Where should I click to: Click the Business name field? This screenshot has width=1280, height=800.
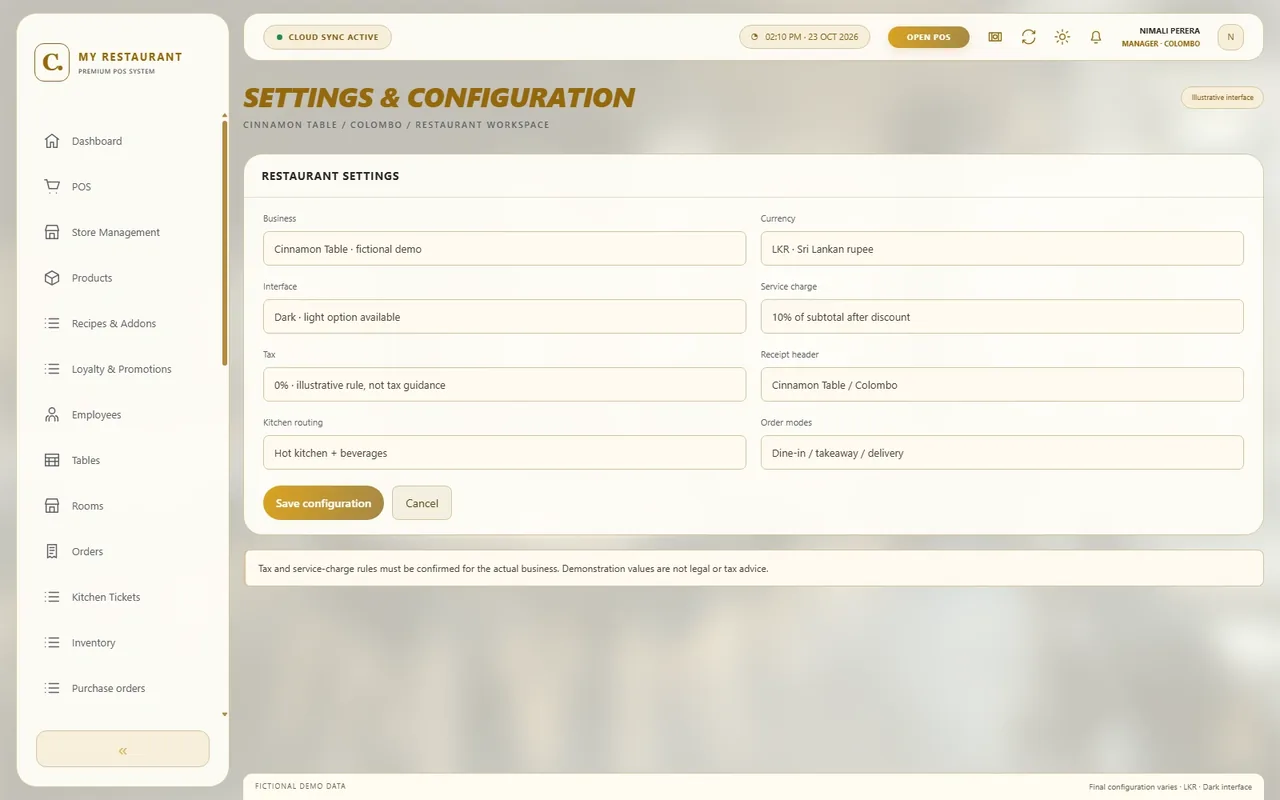(504, 249)
